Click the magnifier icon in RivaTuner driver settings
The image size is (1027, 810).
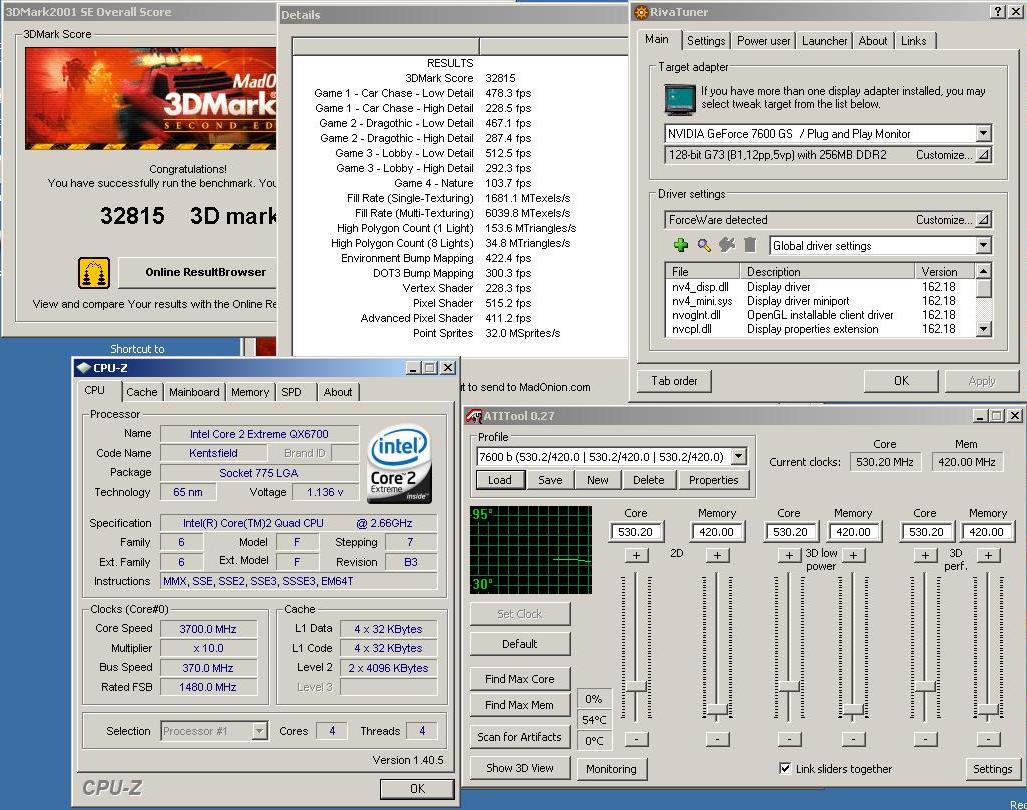[704, 245]
